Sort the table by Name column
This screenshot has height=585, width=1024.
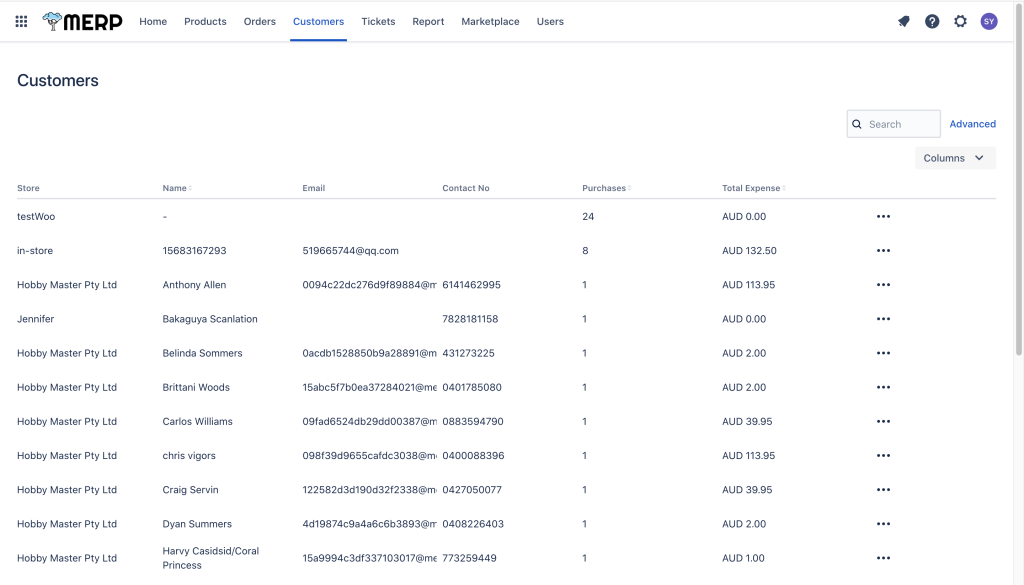point(176,188)
